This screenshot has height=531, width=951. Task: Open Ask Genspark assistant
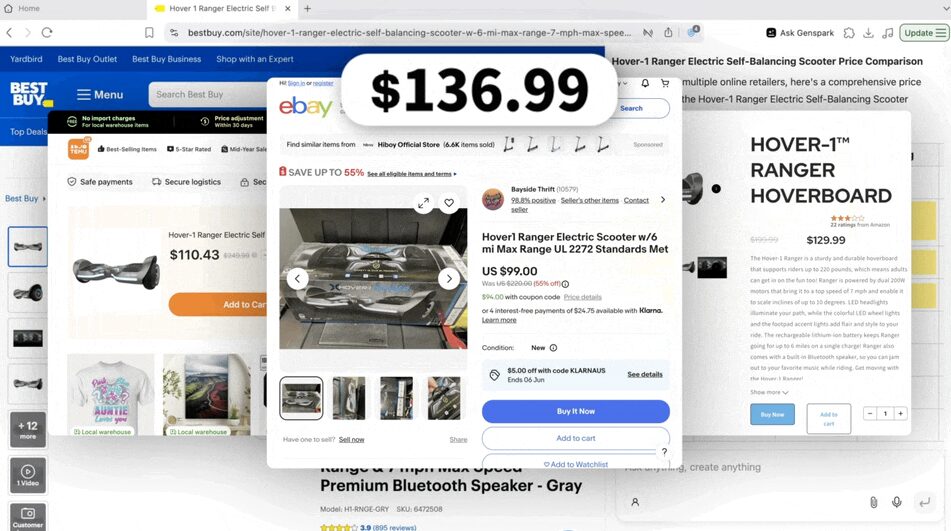(800, 33)
